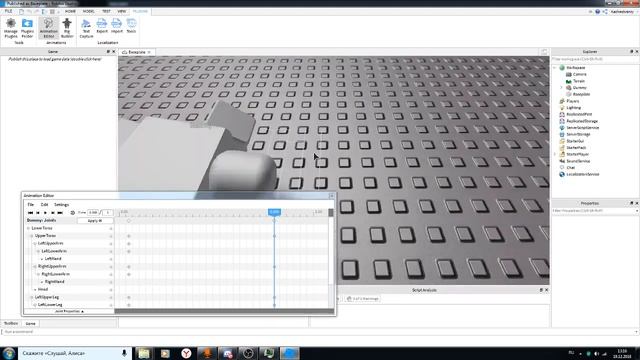Select UpperTorso keyframe at timeline start
This screenshot has height=360, width=640.
pyautogui.click(x=129, y=236)
